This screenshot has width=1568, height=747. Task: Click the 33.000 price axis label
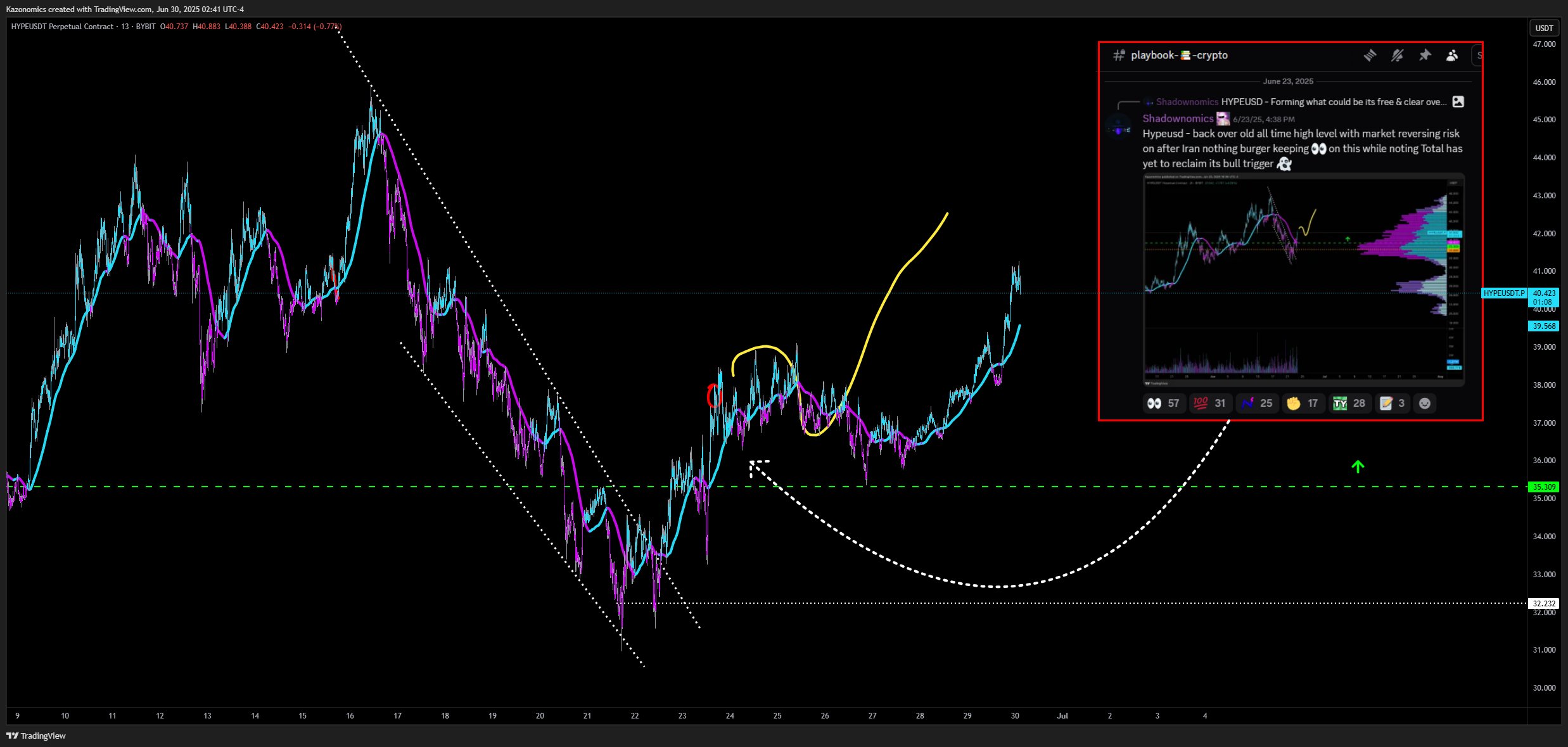click(1544, 575)
